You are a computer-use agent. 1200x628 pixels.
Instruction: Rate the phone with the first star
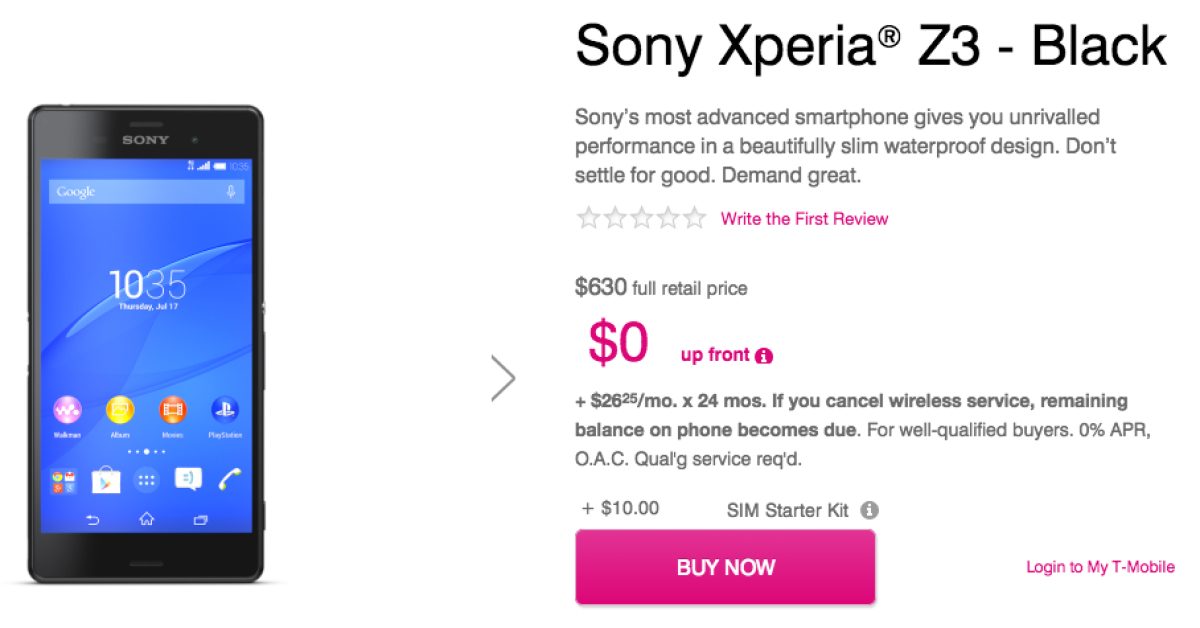coord(588,219)
